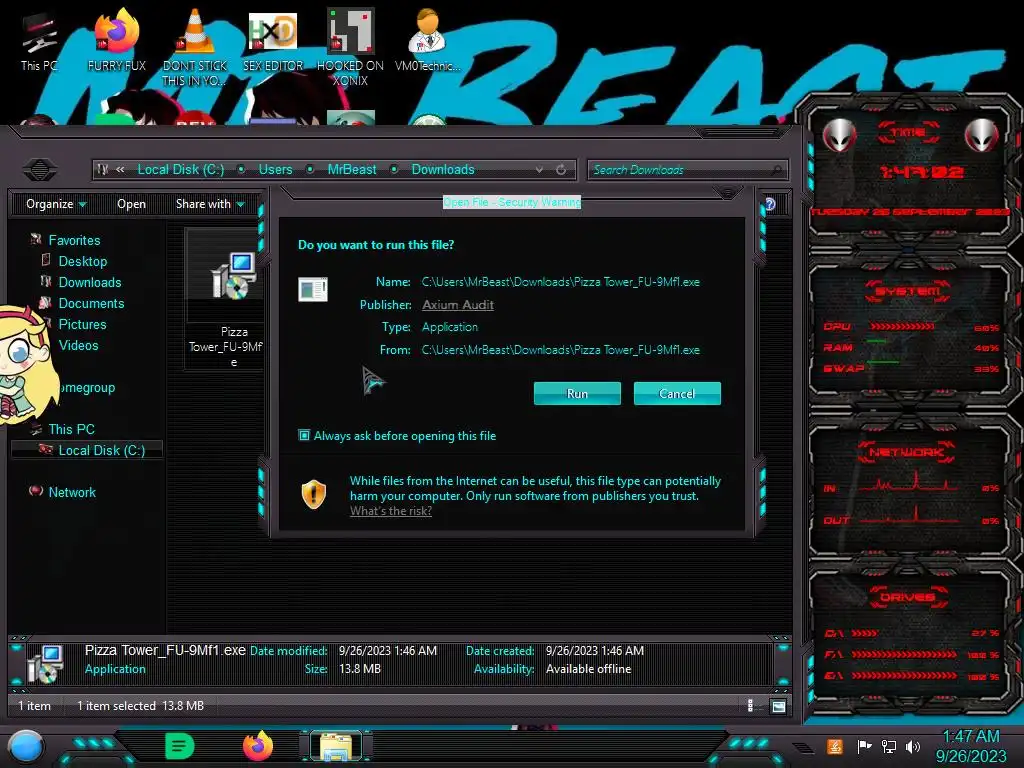Open the What's the risk? link

pyautogui.click(x=391, y=511)
